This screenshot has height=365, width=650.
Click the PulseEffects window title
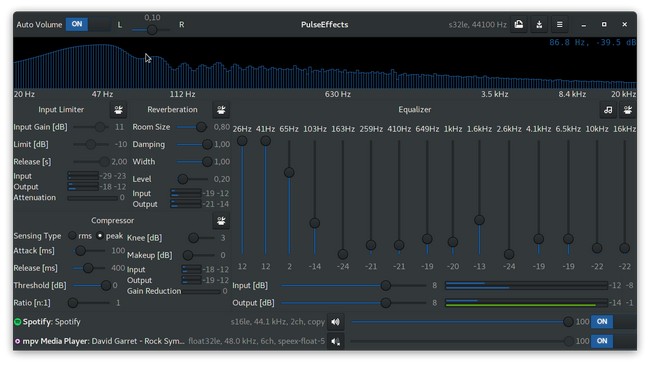click(325, 24)
